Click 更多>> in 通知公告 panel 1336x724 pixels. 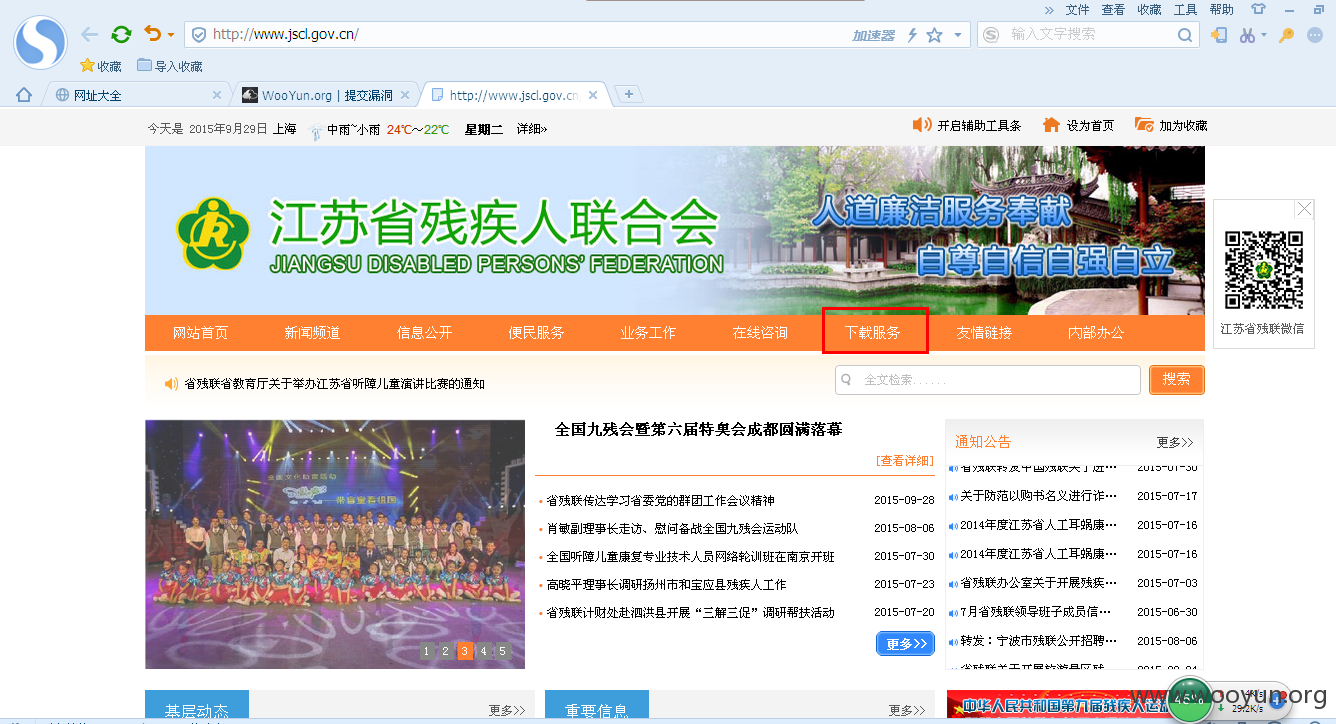click(x=1175, y=442)
